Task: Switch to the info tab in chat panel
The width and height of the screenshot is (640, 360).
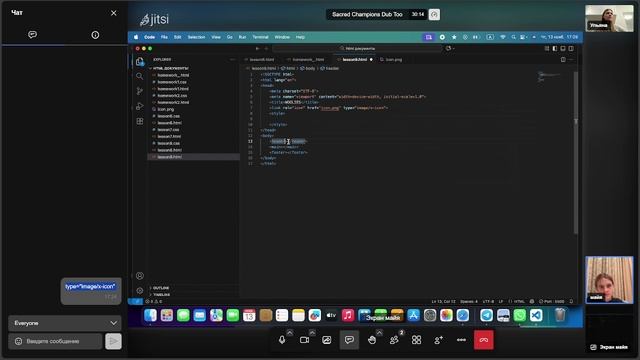Action: pyautogui.click(x=95, y=35)
